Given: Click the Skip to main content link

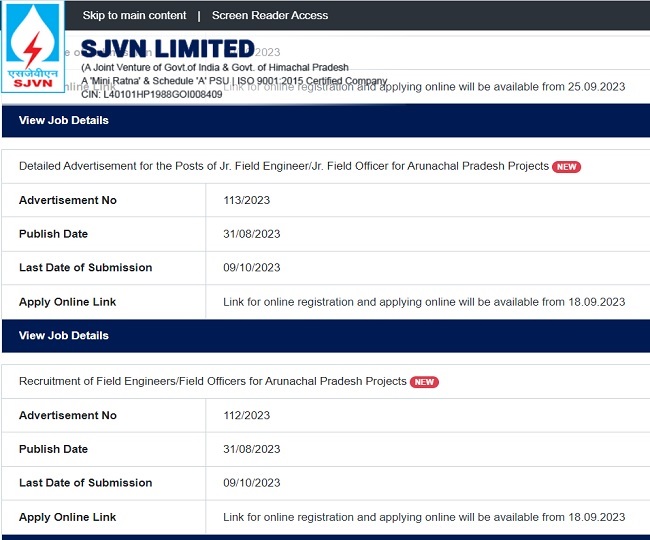Looking at the screenshot, I should point(134,15).
